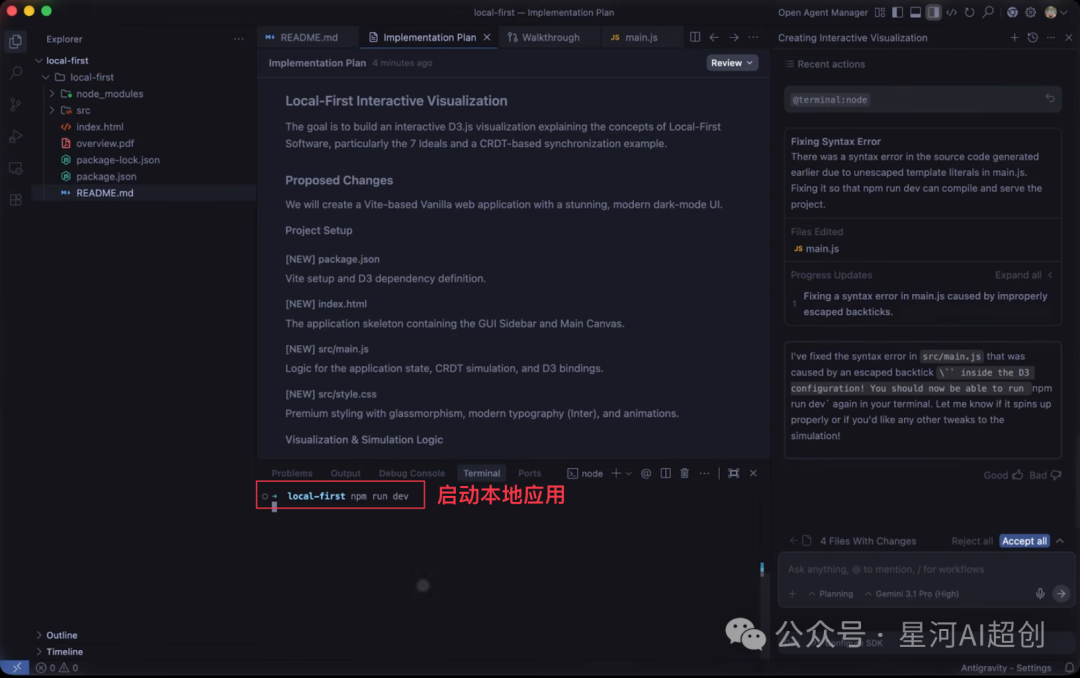The image size is (1080, 678).
Task: Kill the terminal using the trash icon
Action: (685, 473)
